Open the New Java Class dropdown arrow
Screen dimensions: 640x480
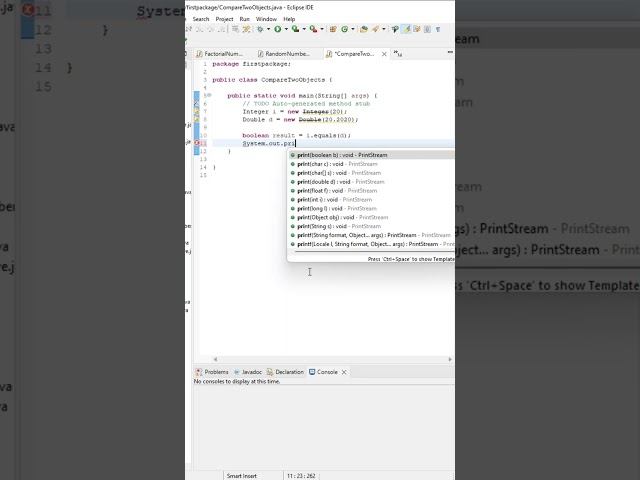click(353, 29)
